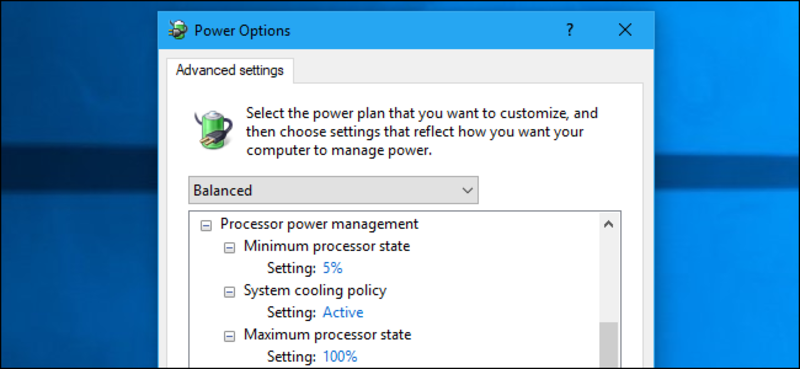Click the settings list scrollbar thumb
Image resolution: width=800 pixels, height=369 pixels.
pyautogui.click(x=608, y=345)
